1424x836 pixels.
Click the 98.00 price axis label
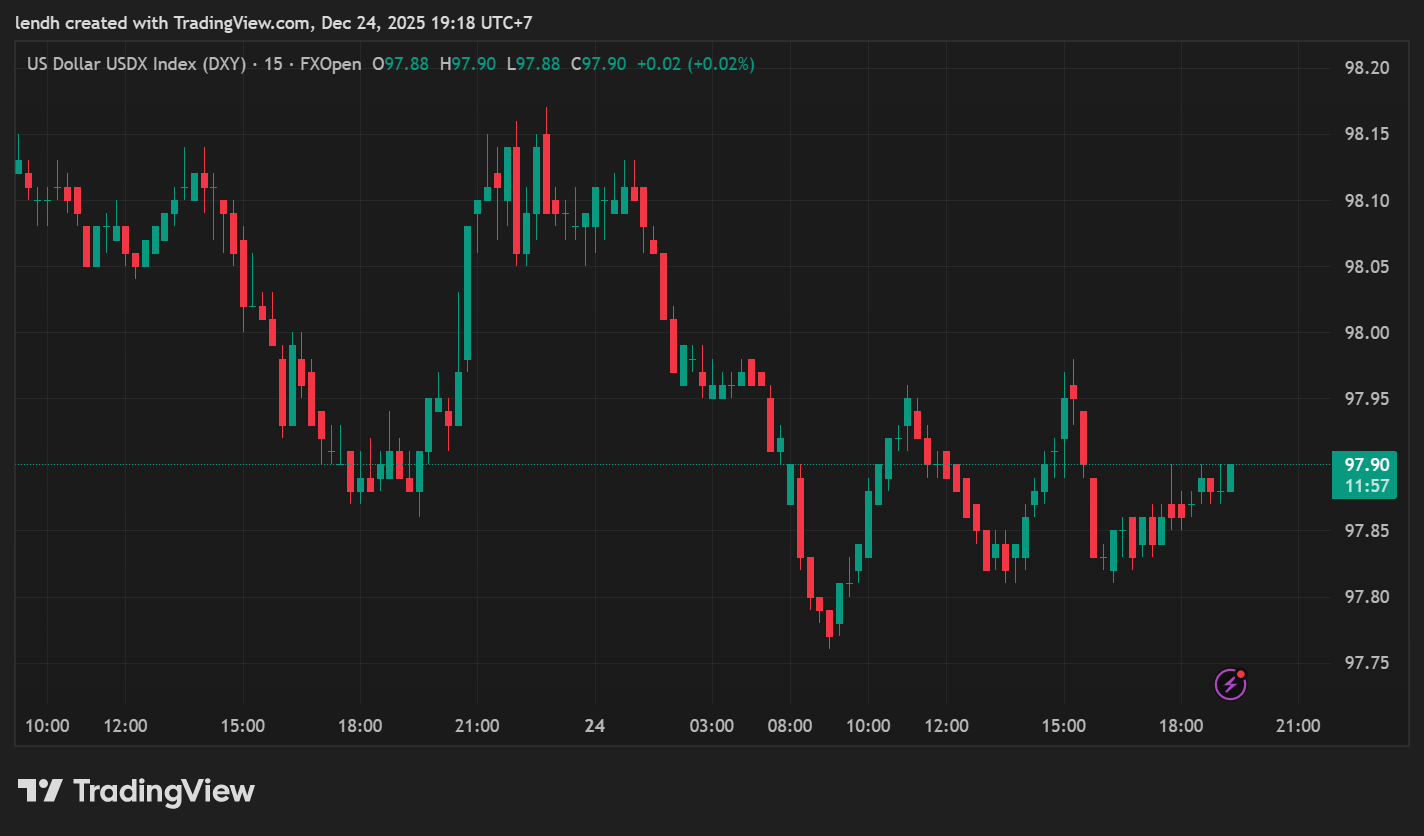point(1366,333)
